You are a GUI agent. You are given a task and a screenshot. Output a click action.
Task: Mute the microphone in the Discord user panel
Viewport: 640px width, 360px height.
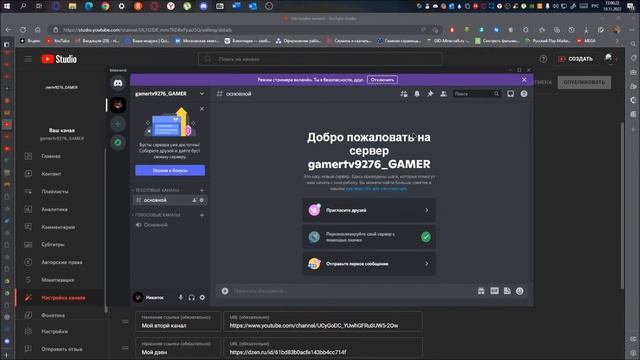pyautogui.click(x=180, y=298)
